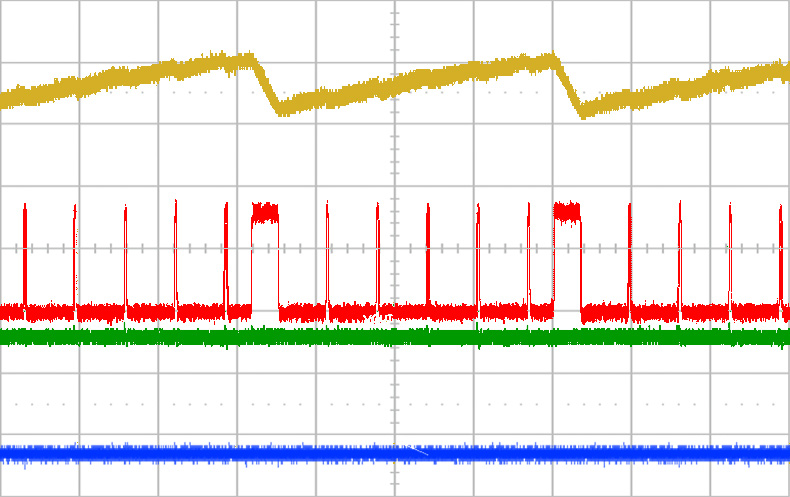Screen dimensions: 790x497
Task: Click the first falling edge of yellow sawtooth
Action: tap(266, 86)
